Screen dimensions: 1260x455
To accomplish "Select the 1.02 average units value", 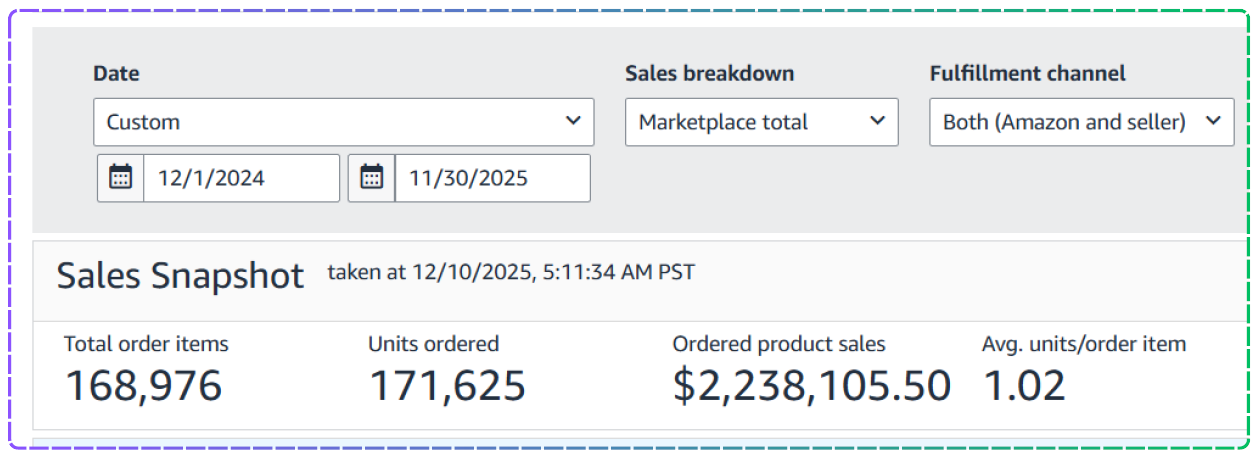I will click(1024, 386).
